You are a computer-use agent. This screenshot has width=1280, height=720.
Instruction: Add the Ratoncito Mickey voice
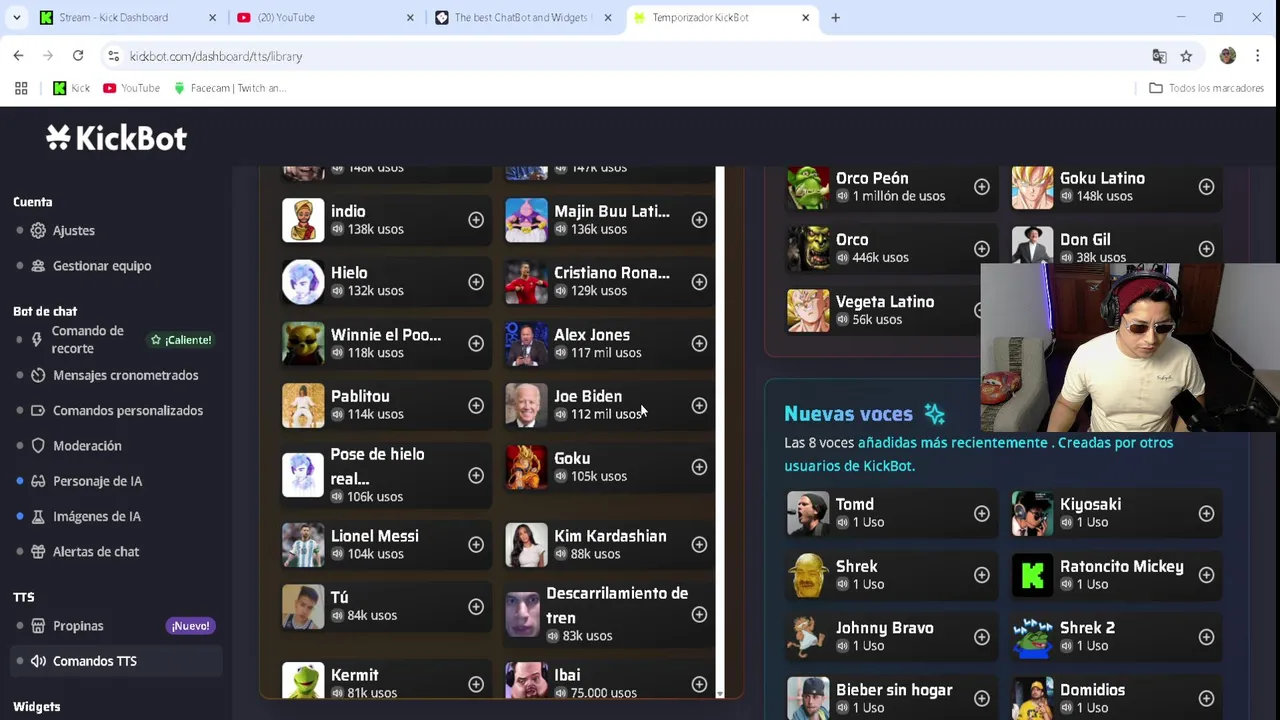click(x=1206, y=575)
